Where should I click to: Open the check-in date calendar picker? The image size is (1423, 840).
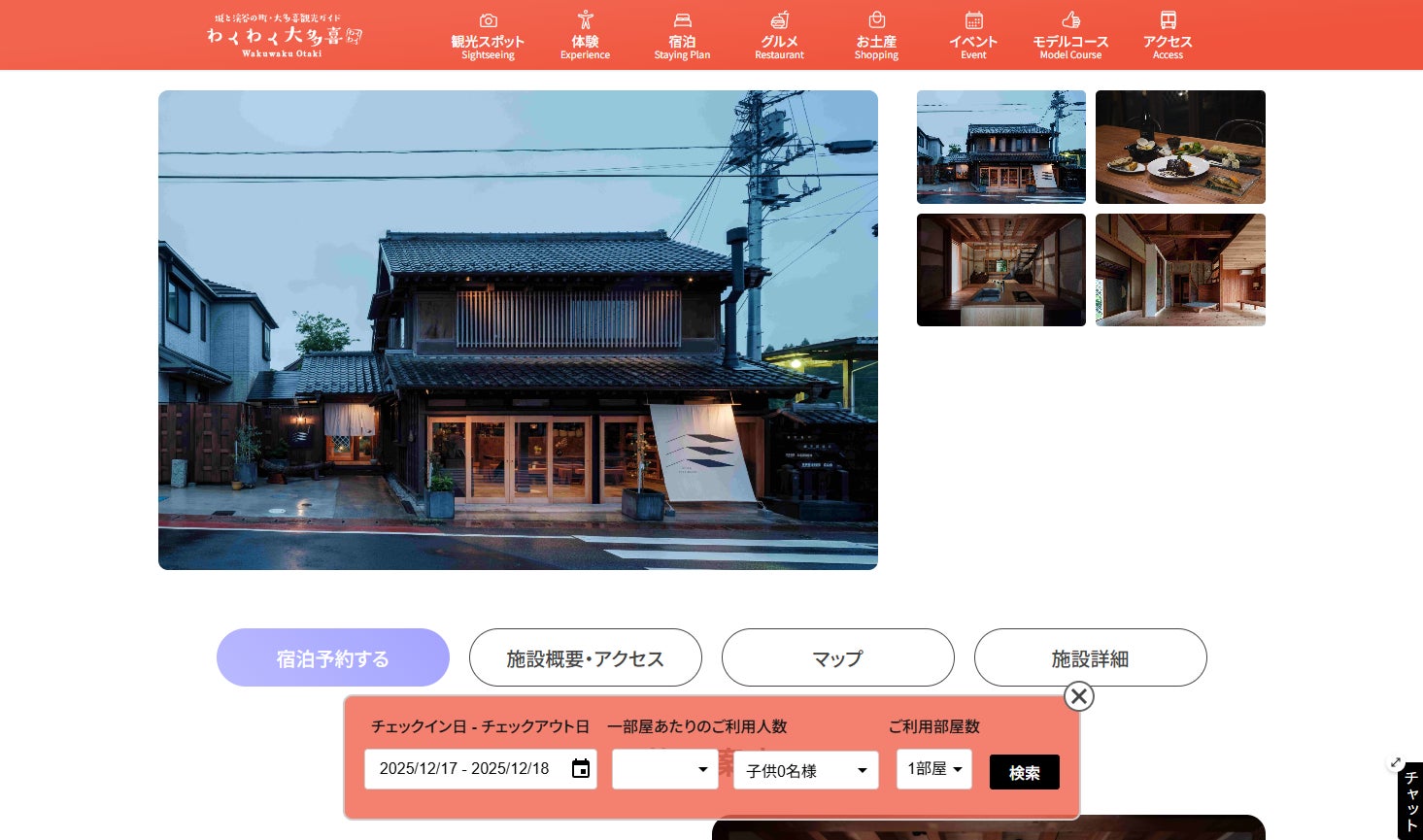point(581,768)
